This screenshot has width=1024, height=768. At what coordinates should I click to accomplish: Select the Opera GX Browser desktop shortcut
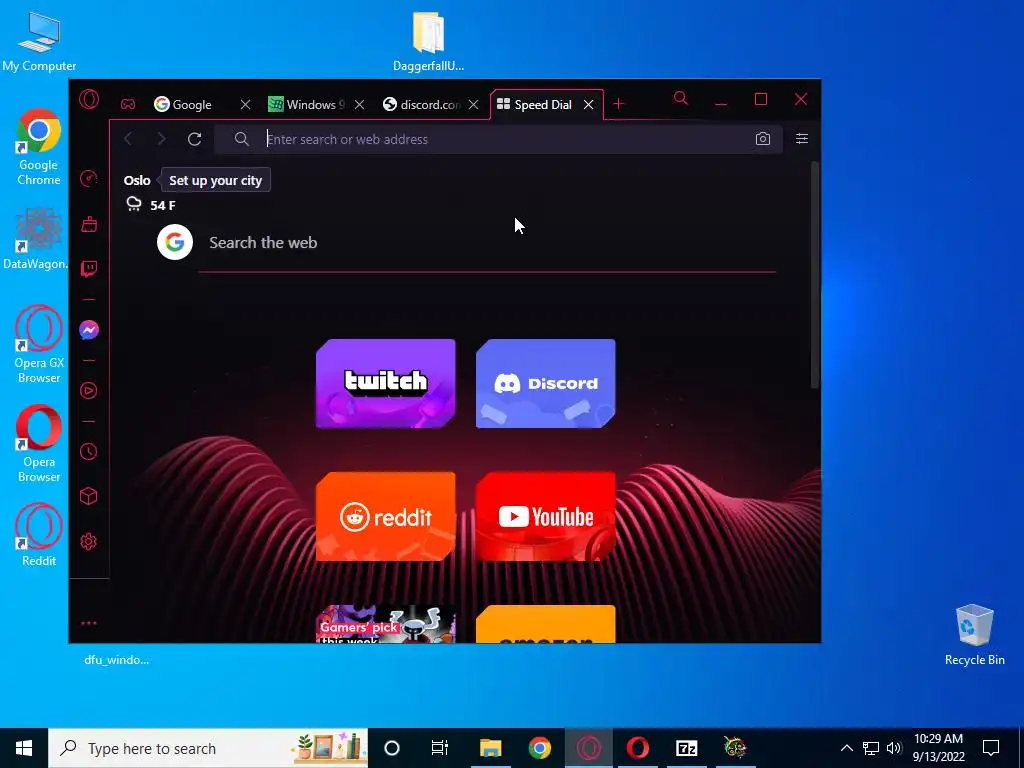[39, 344]
